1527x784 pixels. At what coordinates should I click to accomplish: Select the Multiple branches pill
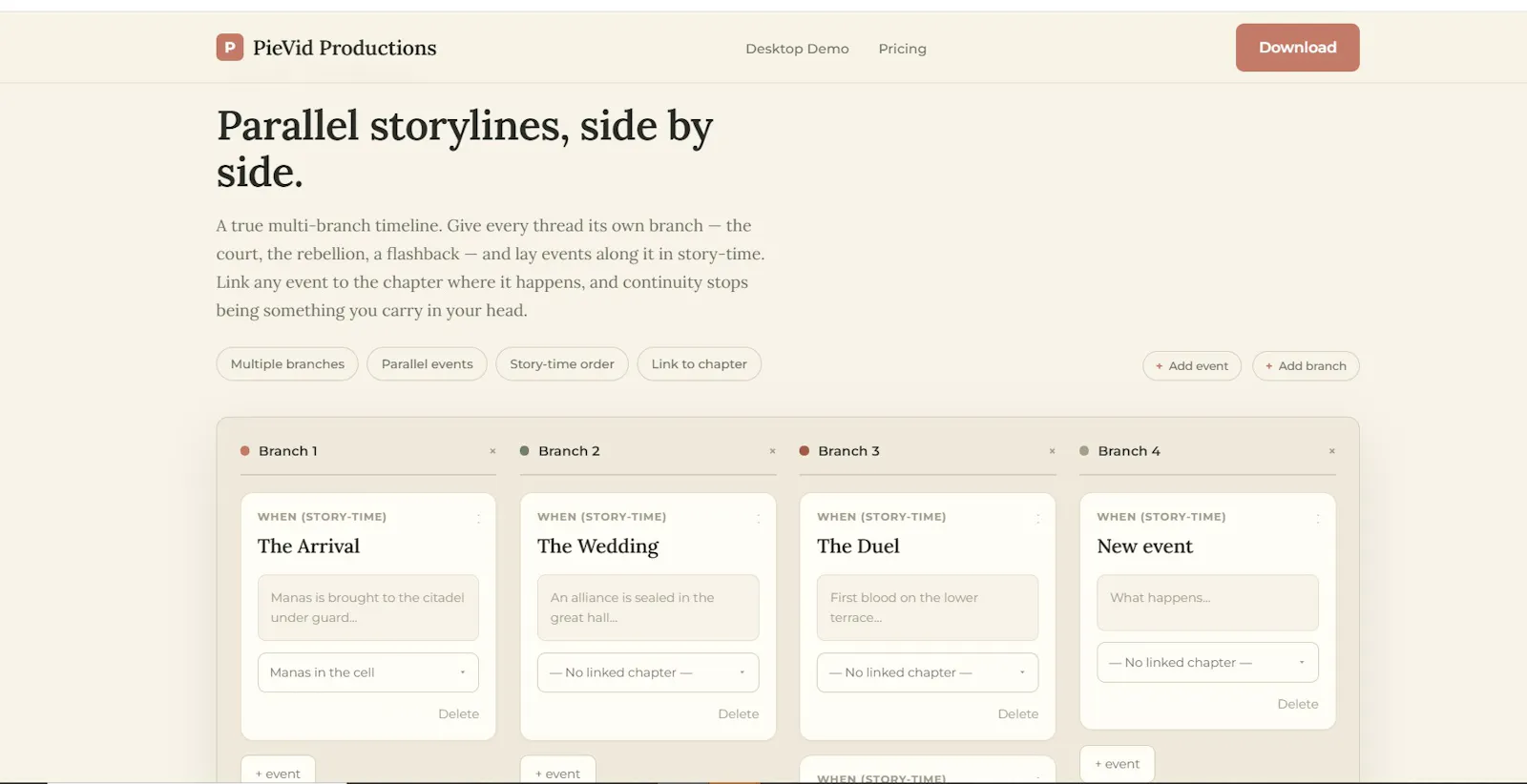pyautogui.click(x=287, y=364)
